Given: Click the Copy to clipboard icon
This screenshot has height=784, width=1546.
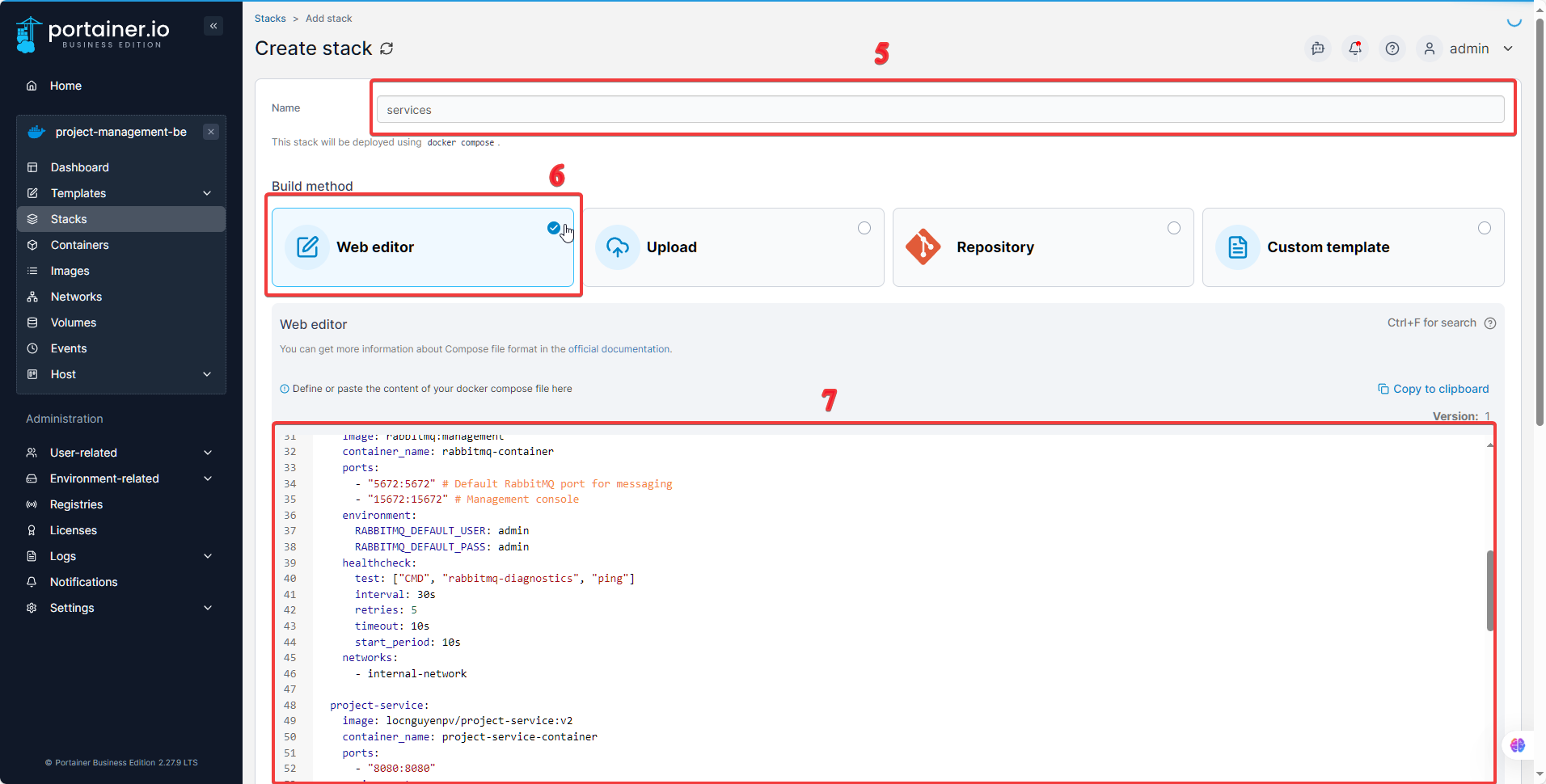Looking at the screenshot, I should point(1383,389).
